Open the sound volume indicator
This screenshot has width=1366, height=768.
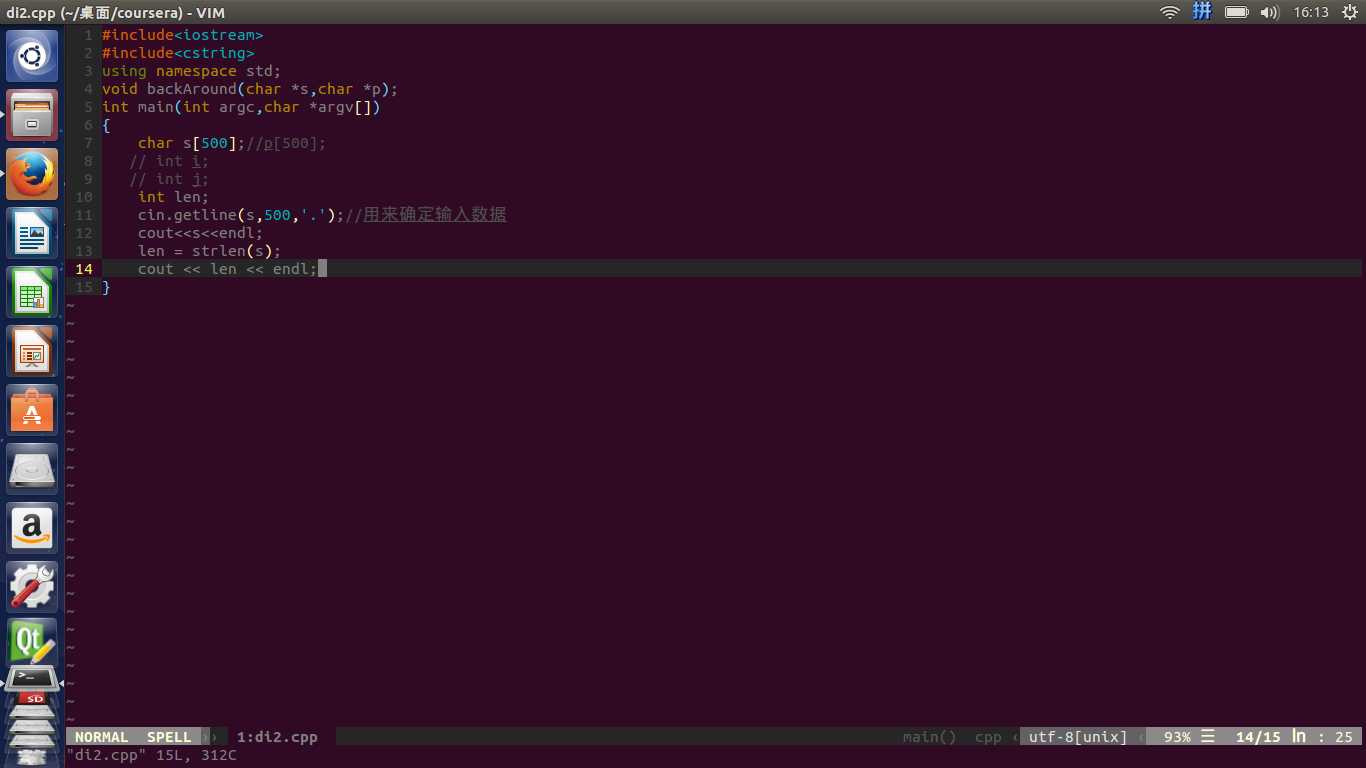click(1270, 12)
